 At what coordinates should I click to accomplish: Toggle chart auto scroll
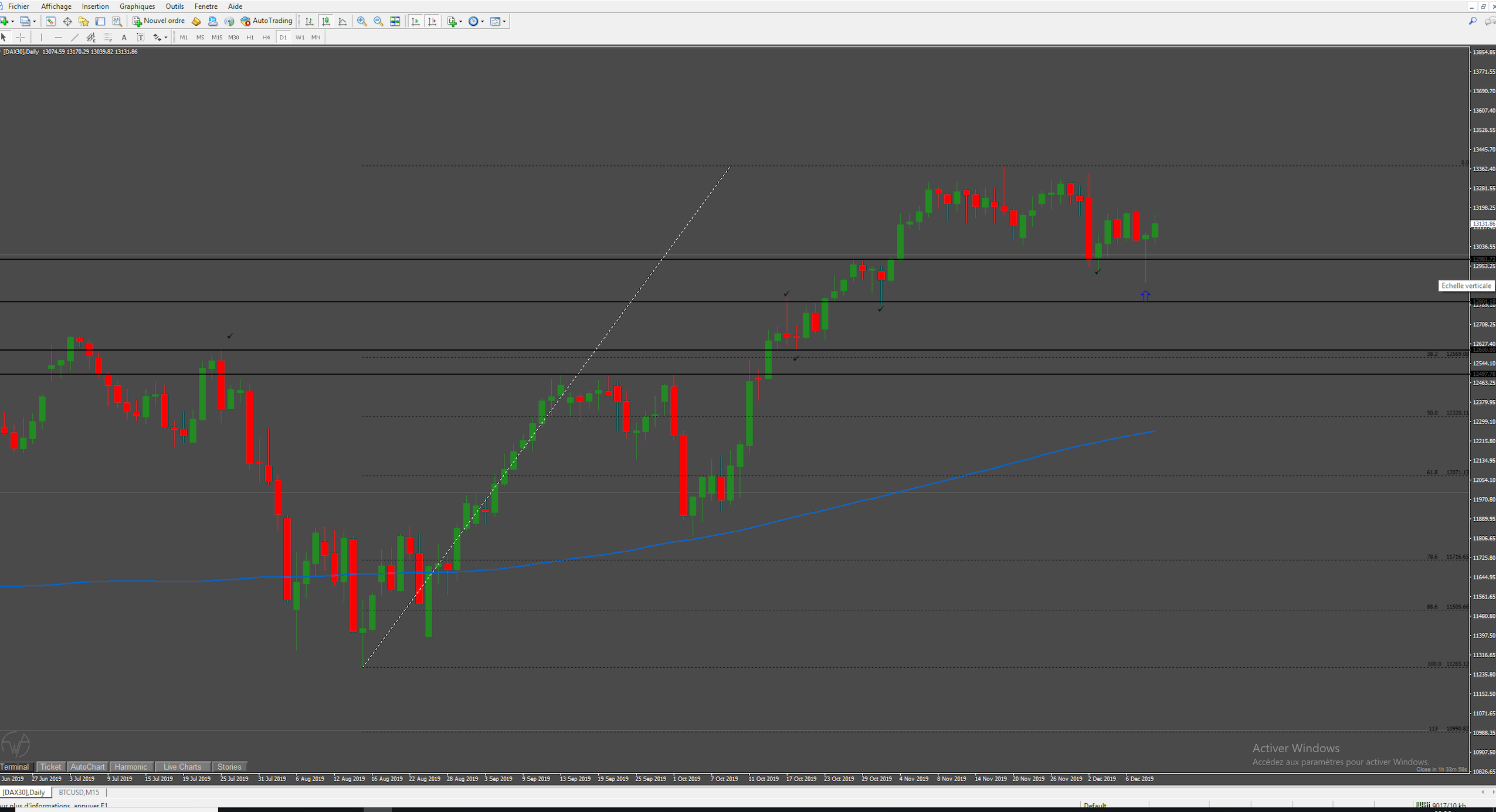click(416, 21)
